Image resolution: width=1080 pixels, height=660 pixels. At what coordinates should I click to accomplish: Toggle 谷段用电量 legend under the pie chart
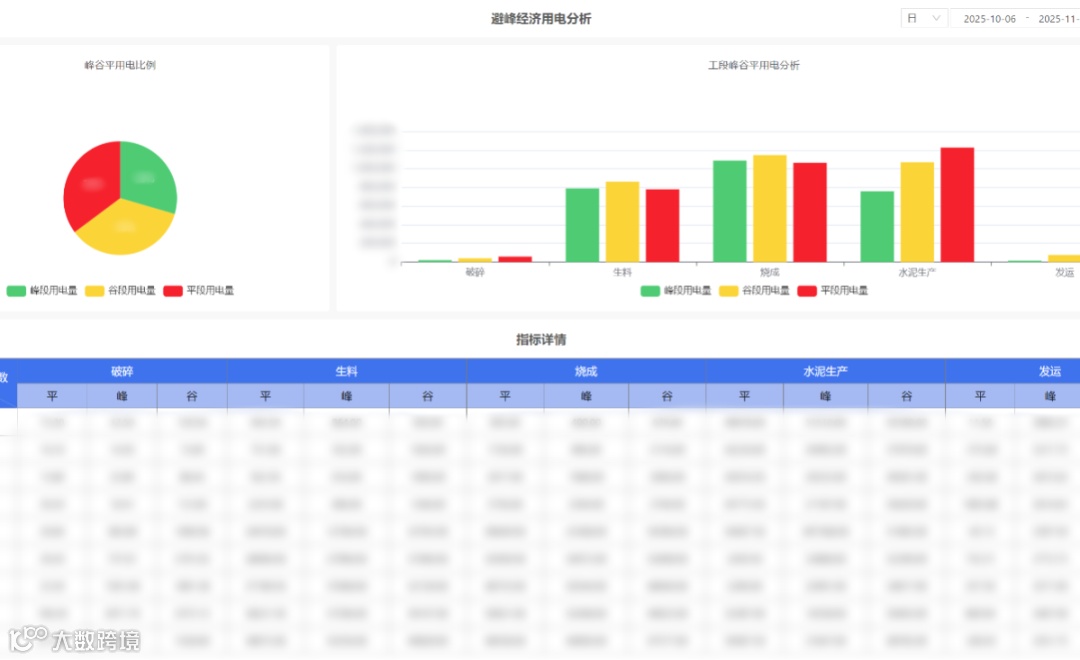[121, 291]
